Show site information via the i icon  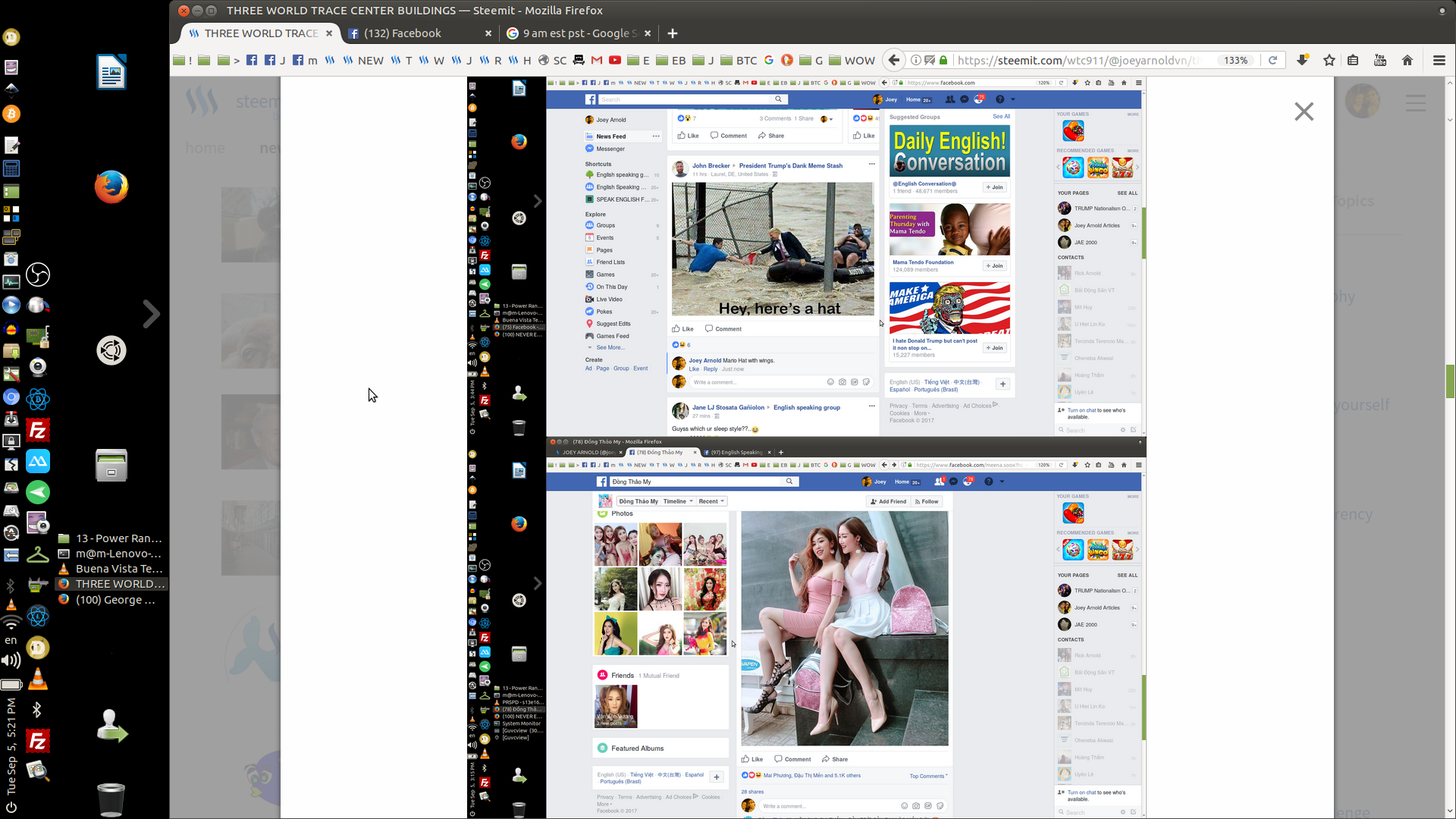click(x=915, y=61)
